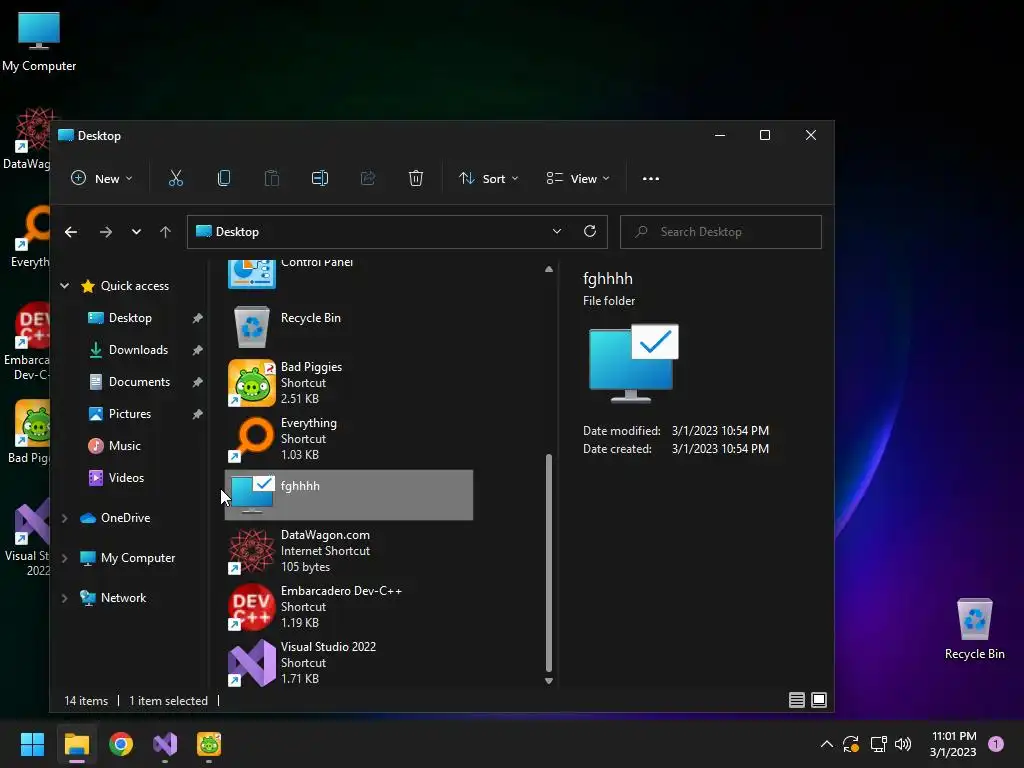The height and width of the screenshot is (768, 1024).
Task: Go up one folder level
Action: 165,232
